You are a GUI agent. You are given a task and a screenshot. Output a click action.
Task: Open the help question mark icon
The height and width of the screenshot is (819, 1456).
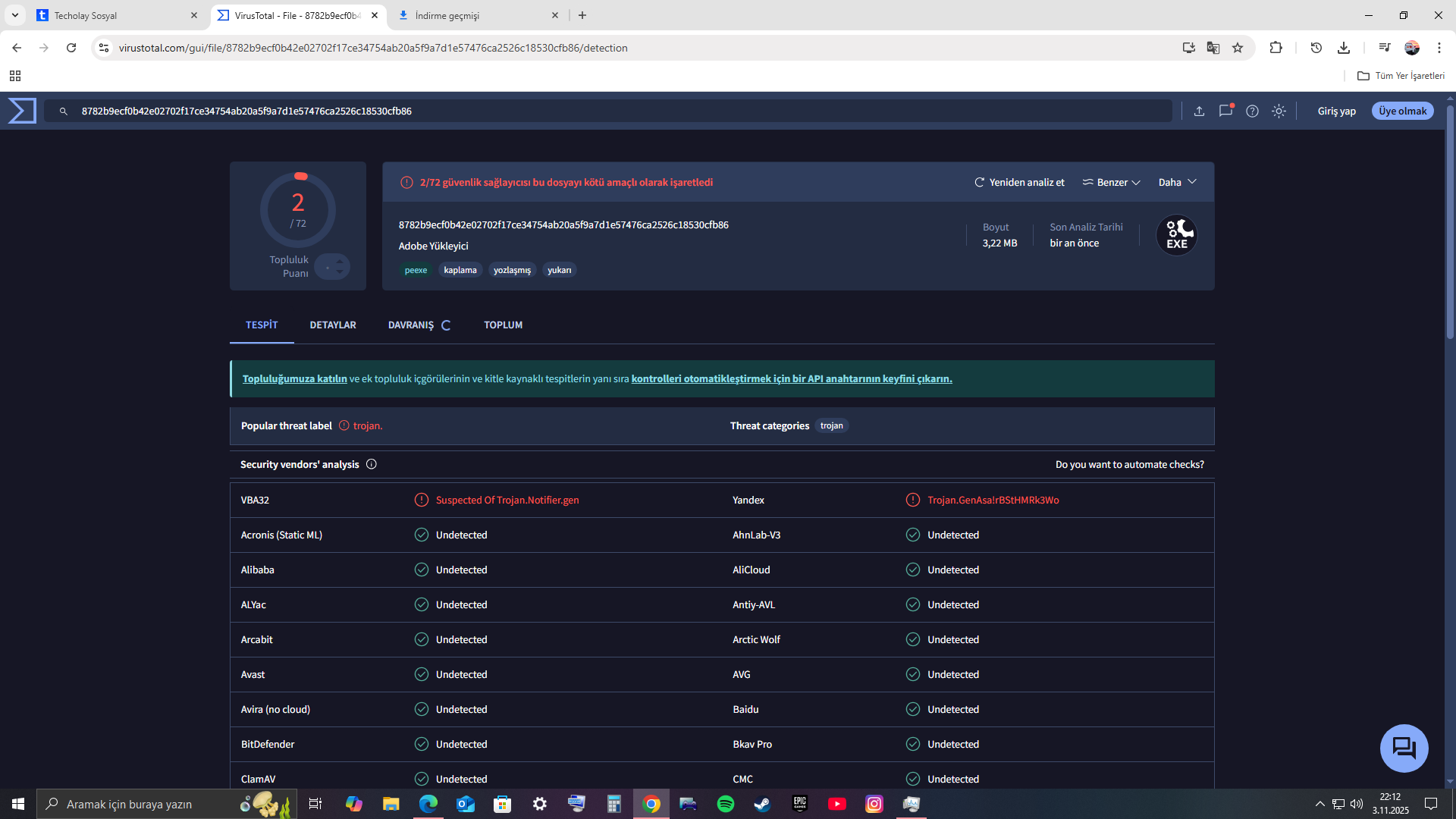pos(1252,111)
